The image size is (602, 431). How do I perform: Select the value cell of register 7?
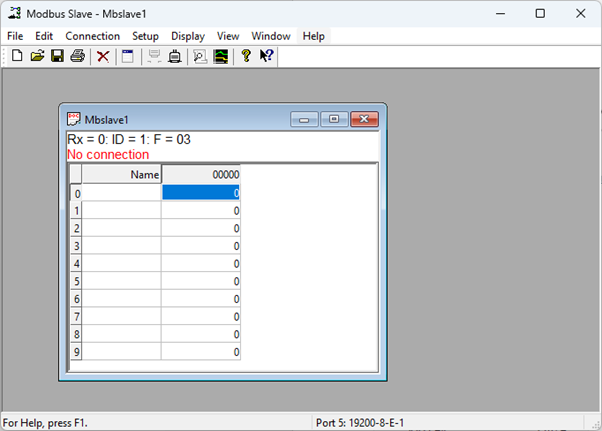pos(201,317)
